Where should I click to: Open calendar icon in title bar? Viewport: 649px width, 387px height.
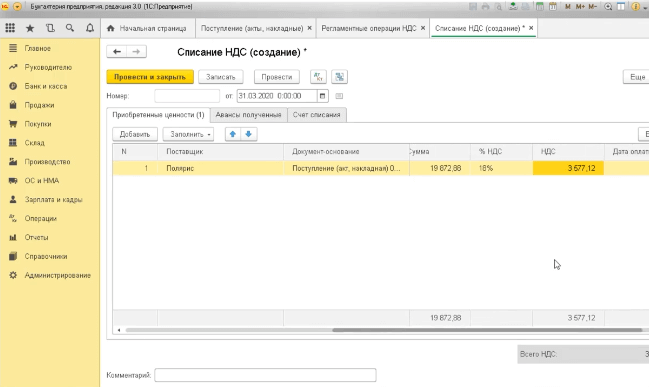click(x=553, y=7)
